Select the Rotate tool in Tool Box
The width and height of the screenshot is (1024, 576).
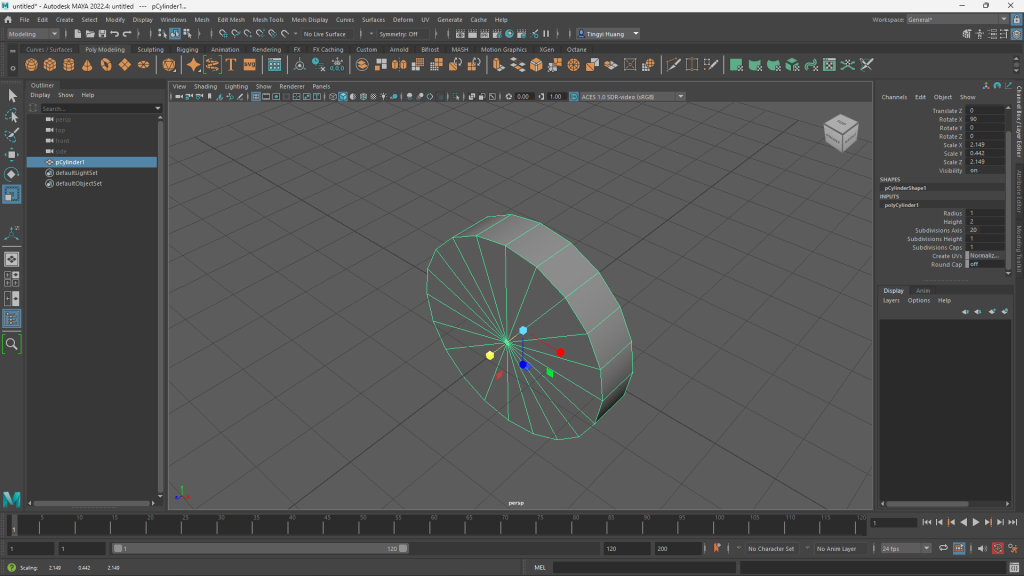tap(12, 174)
